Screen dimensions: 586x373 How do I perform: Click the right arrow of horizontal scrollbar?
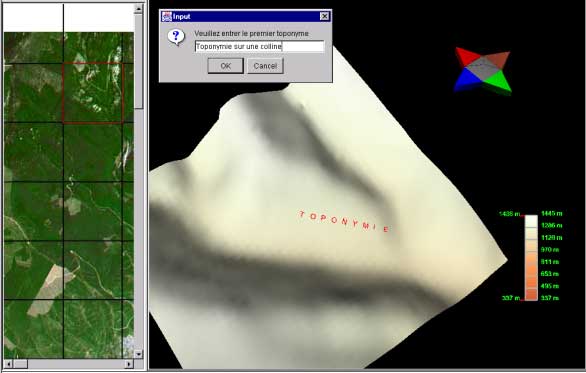coord(129,364)
